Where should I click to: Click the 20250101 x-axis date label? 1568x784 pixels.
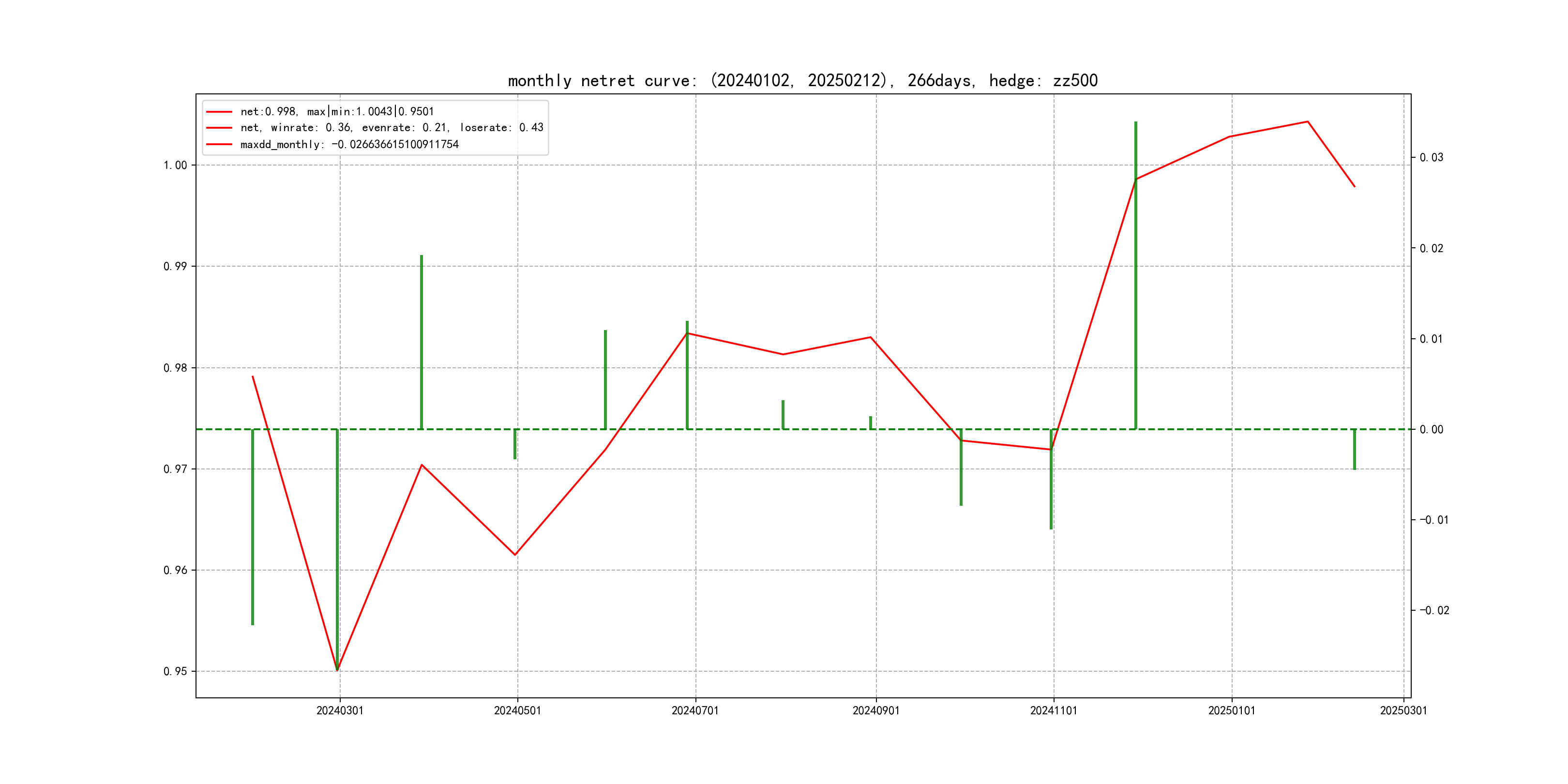[1231, 710]
